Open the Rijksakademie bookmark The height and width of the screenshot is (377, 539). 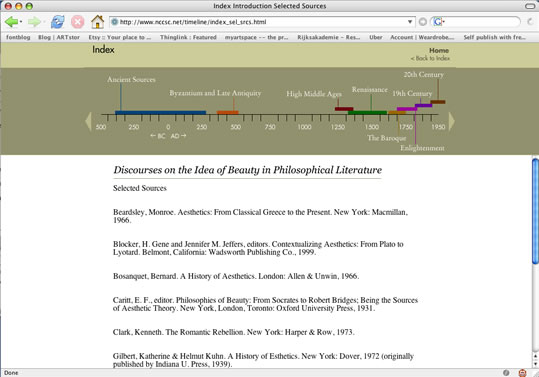click(x=329, y=37)
